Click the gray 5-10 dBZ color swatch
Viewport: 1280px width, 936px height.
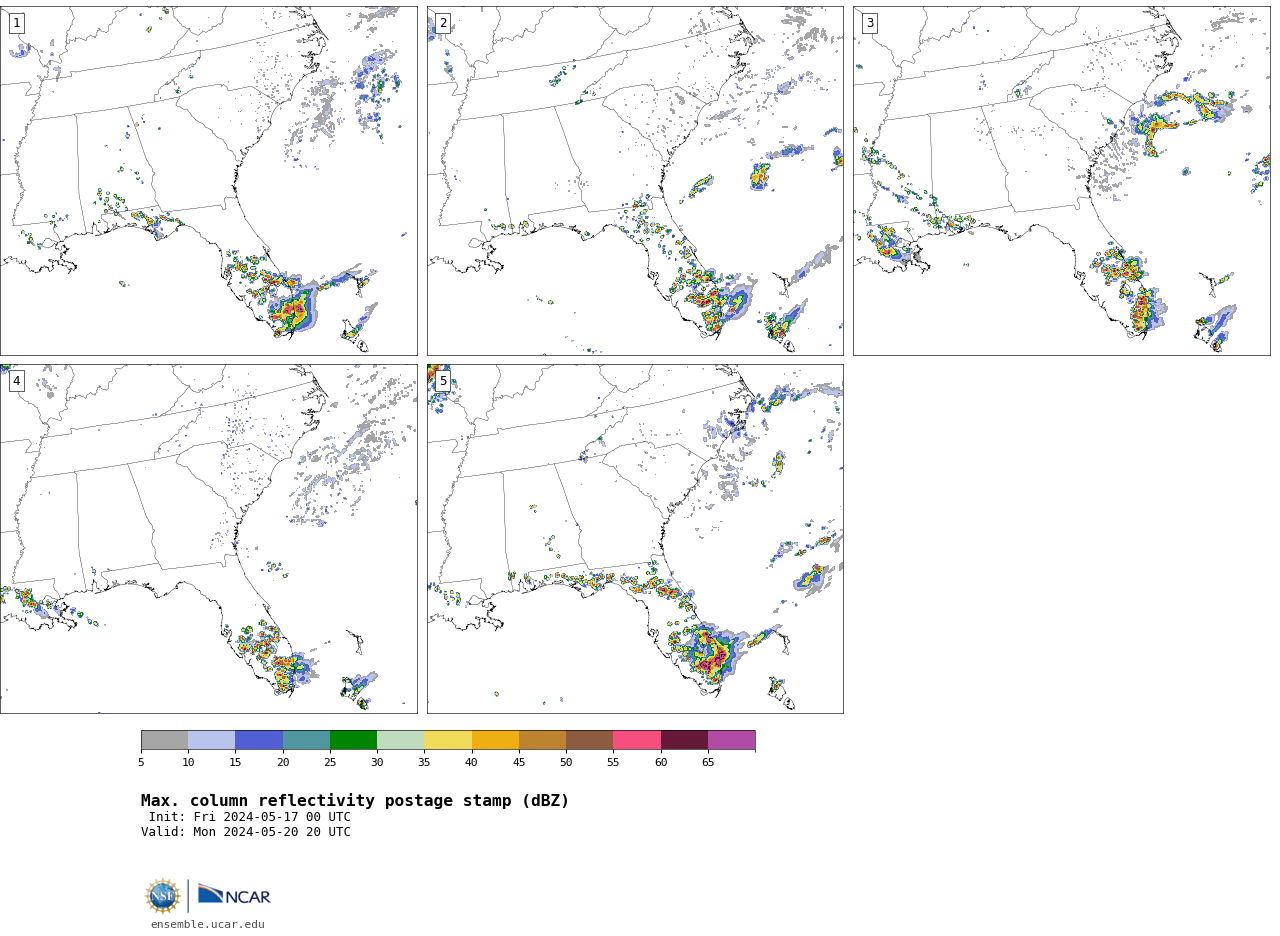[164, 740]
